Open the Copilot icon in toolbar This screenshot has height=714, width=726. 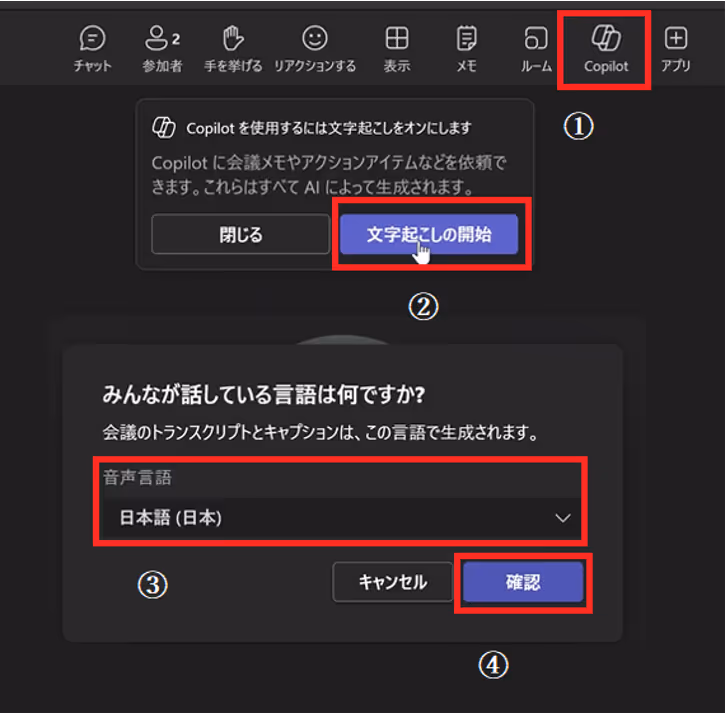[606, 38]
